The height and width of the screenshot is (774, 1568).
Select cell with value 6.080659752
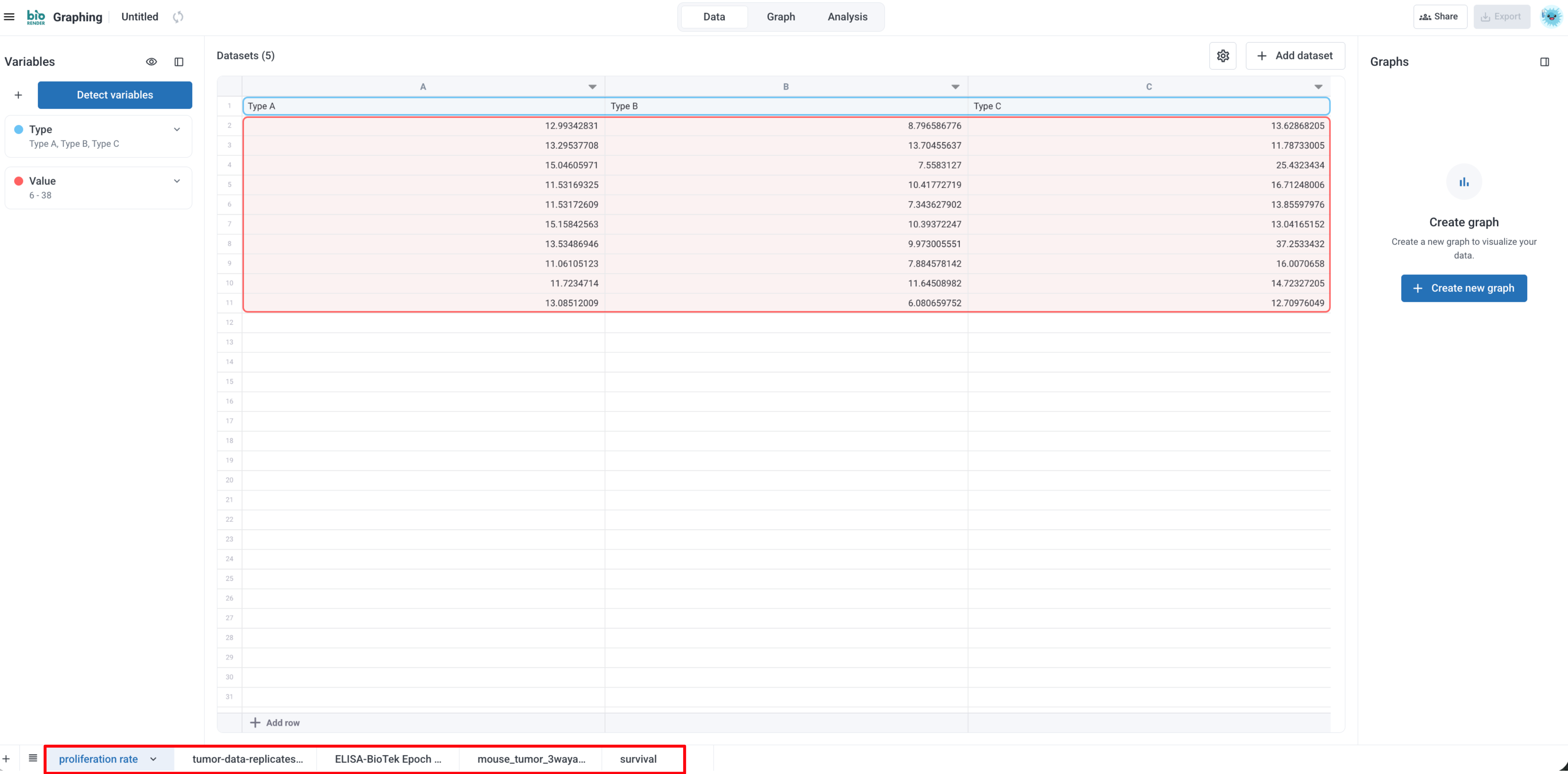click(x=786, y=303)
